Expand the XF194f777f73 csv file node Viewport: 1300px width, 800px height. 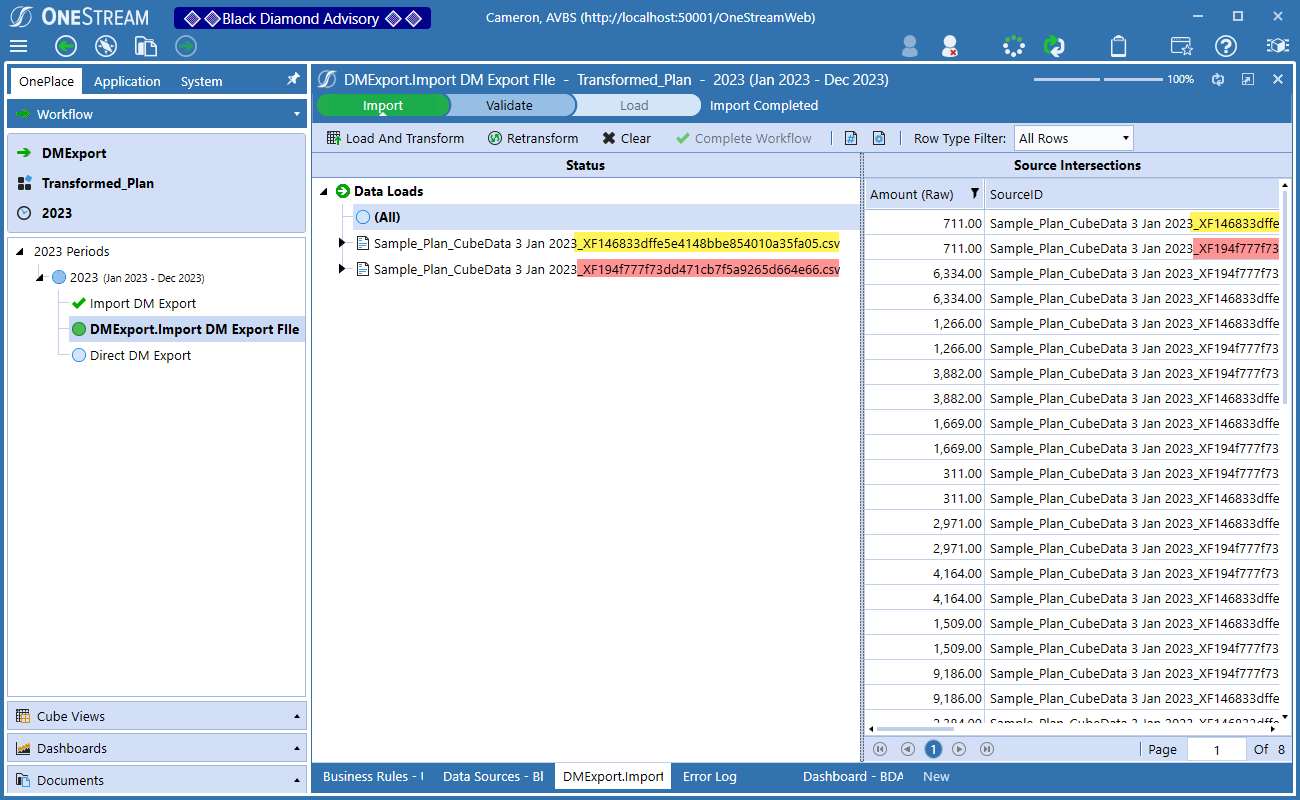[342, 269]
